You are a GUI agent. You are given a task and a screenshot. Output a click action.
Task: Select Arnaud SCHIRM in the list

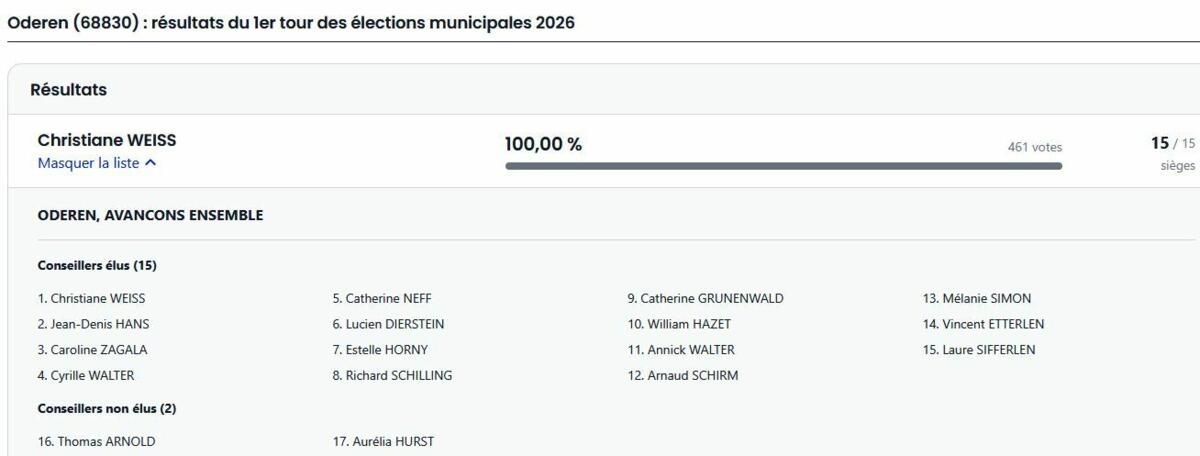(683, 376)
